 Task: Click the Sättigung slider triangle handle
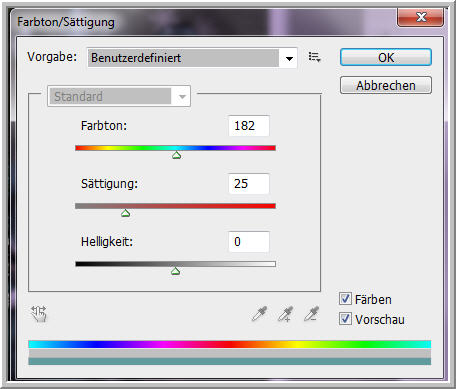coord(125,213)
